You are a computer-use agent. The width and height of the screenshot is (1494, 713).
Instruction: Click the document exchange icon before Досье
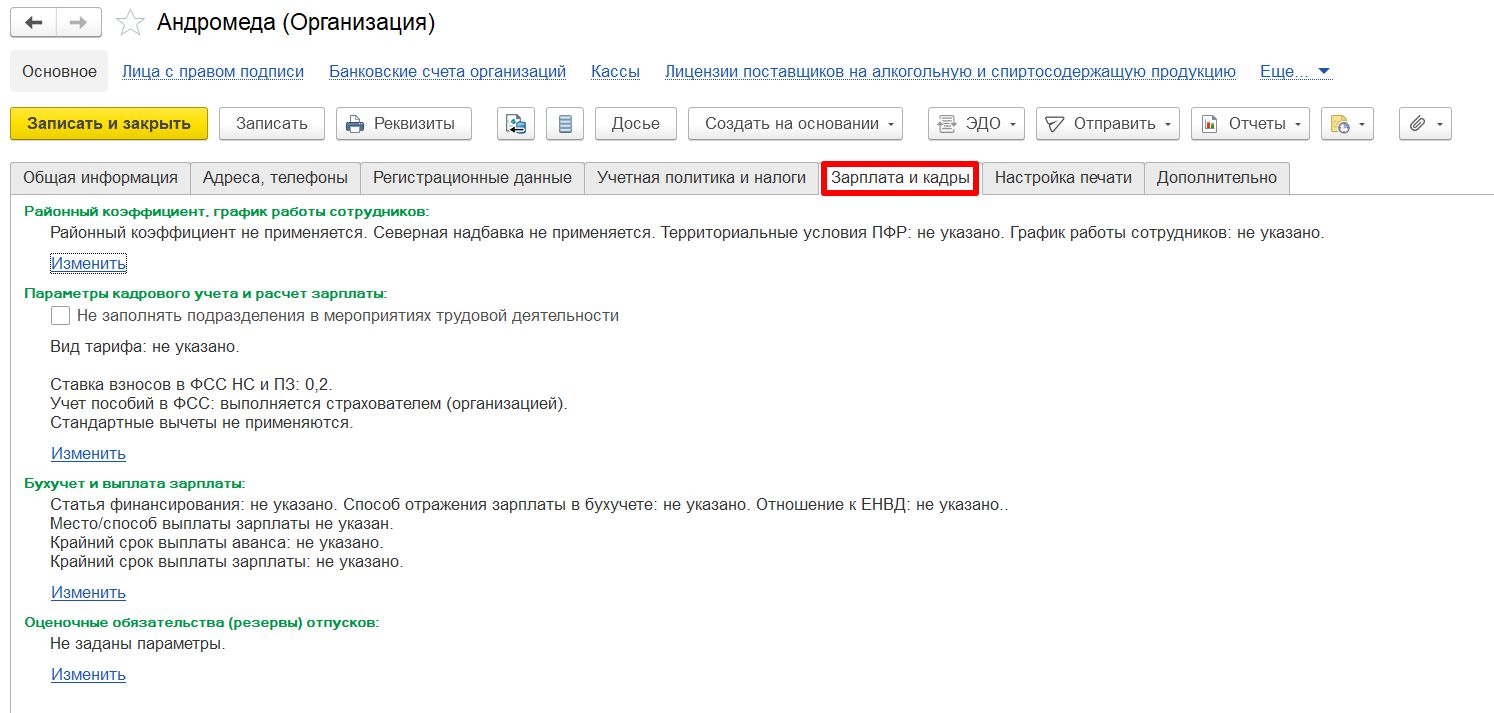coord(516,124)
